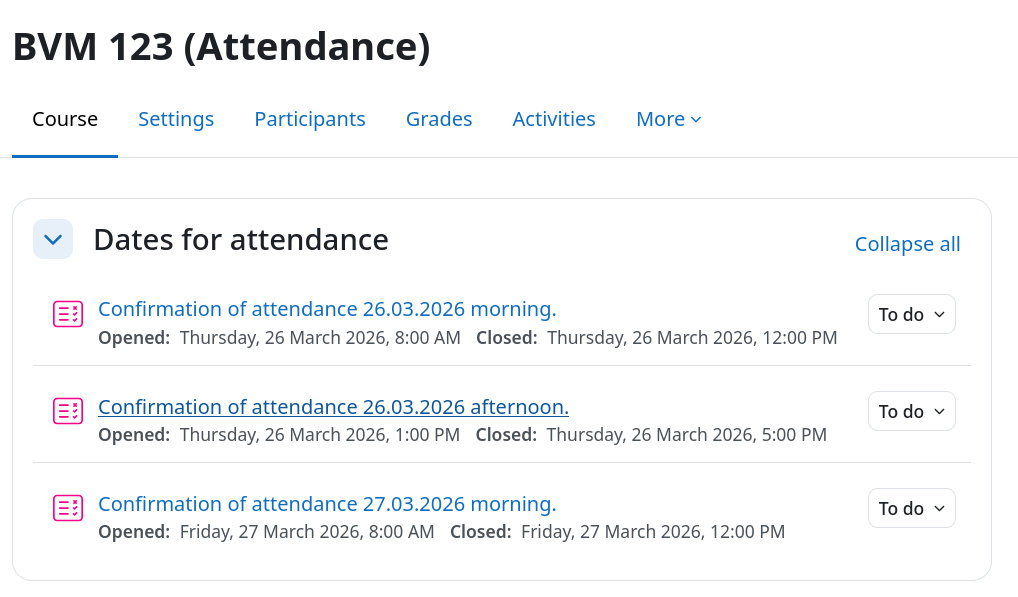Collapse the Dates for attendance section chevron

53,239
